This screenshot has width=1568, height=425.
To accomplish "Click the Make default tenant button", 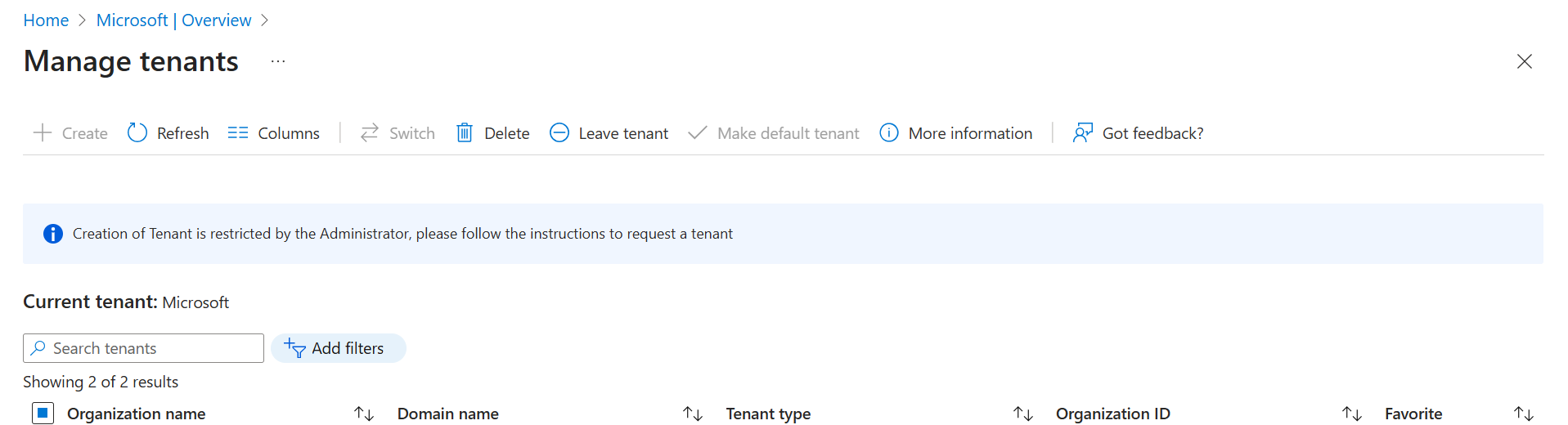I will click(x=774, y=132).
